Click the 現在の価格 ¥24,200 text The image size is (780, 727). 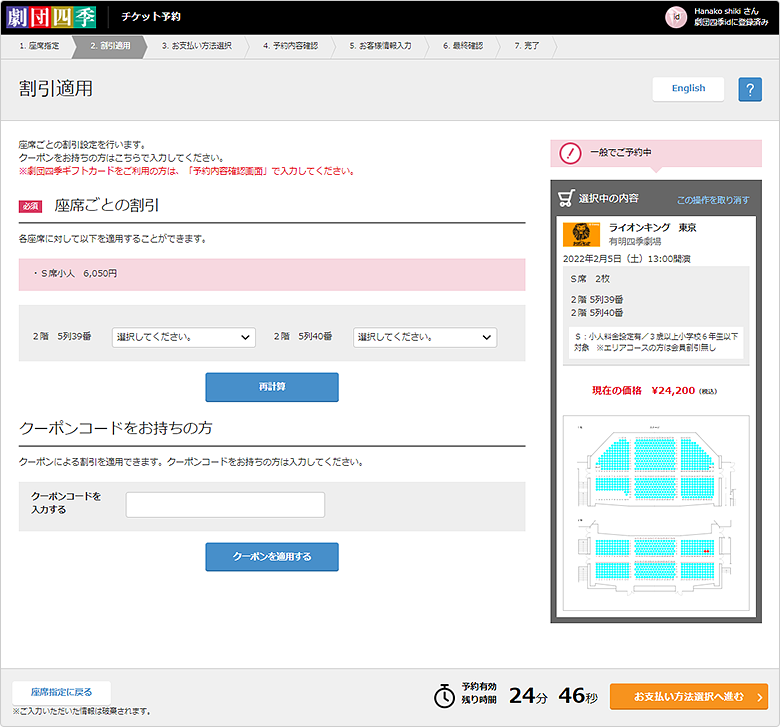pos(654,391)
